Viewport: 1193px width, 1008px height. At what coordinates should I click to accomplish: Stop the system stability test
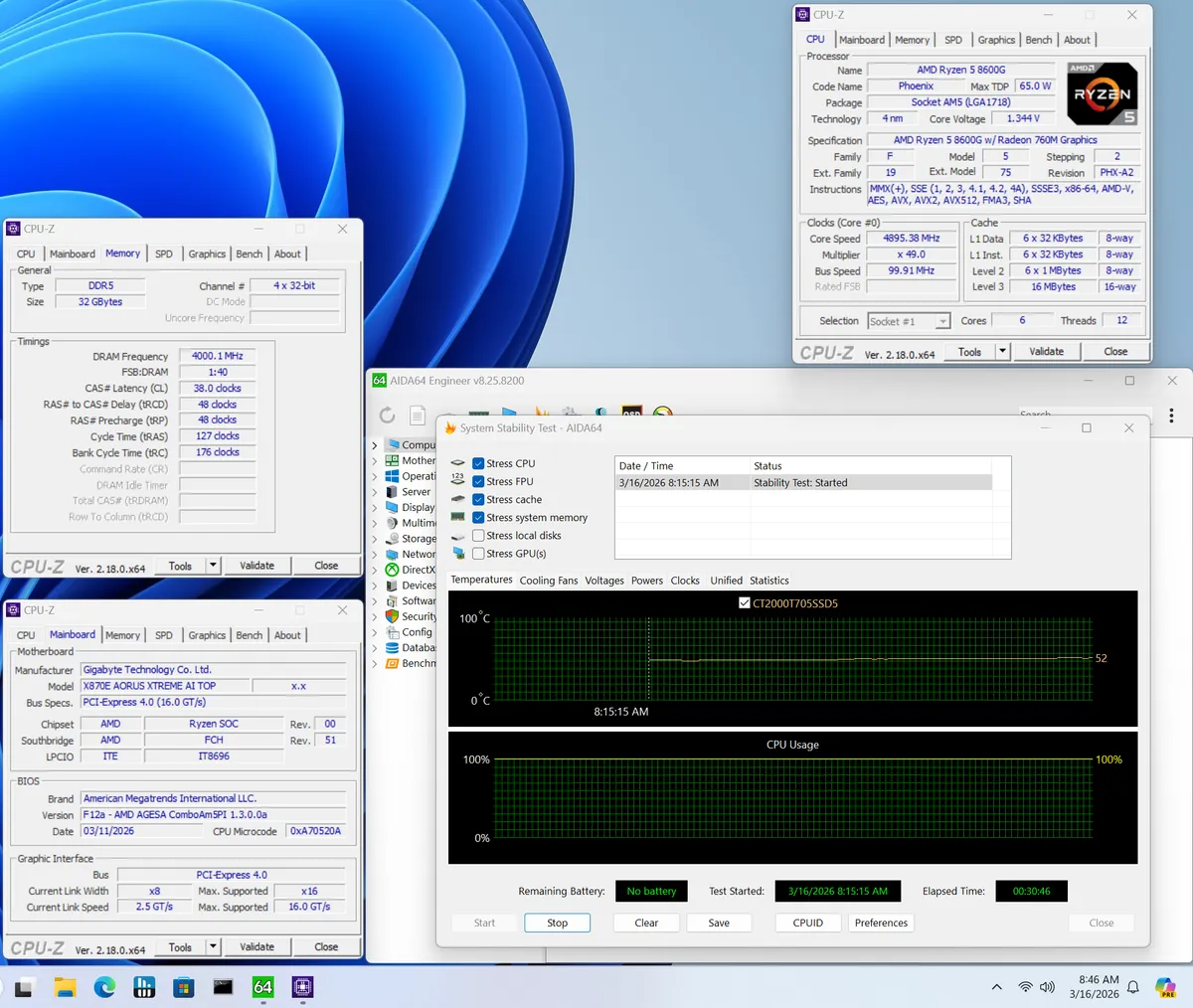pyautogui.click(x=557, y=923)
